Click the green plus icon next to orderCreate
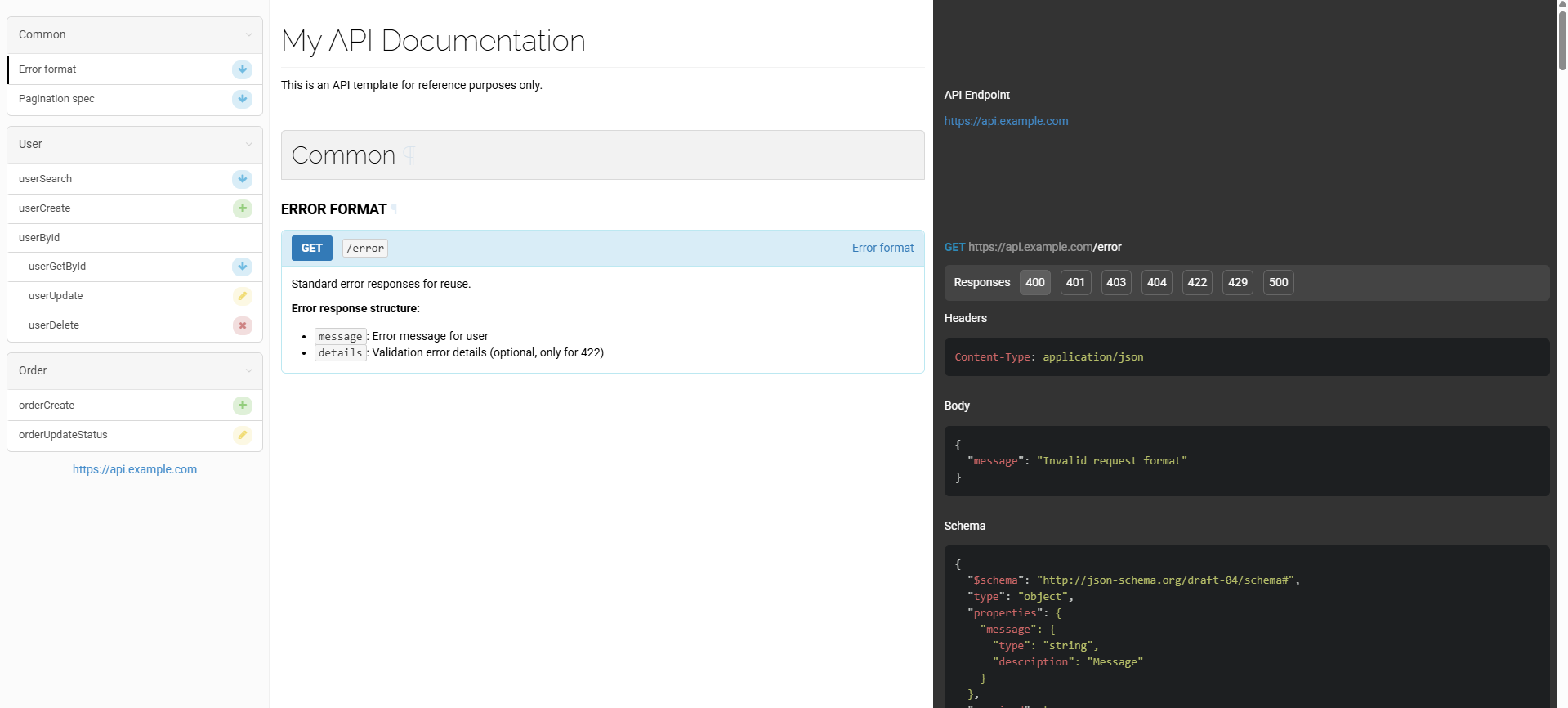Image resolution: width=1568 pixels, height=708 pixels. click(x=242, y=406)
